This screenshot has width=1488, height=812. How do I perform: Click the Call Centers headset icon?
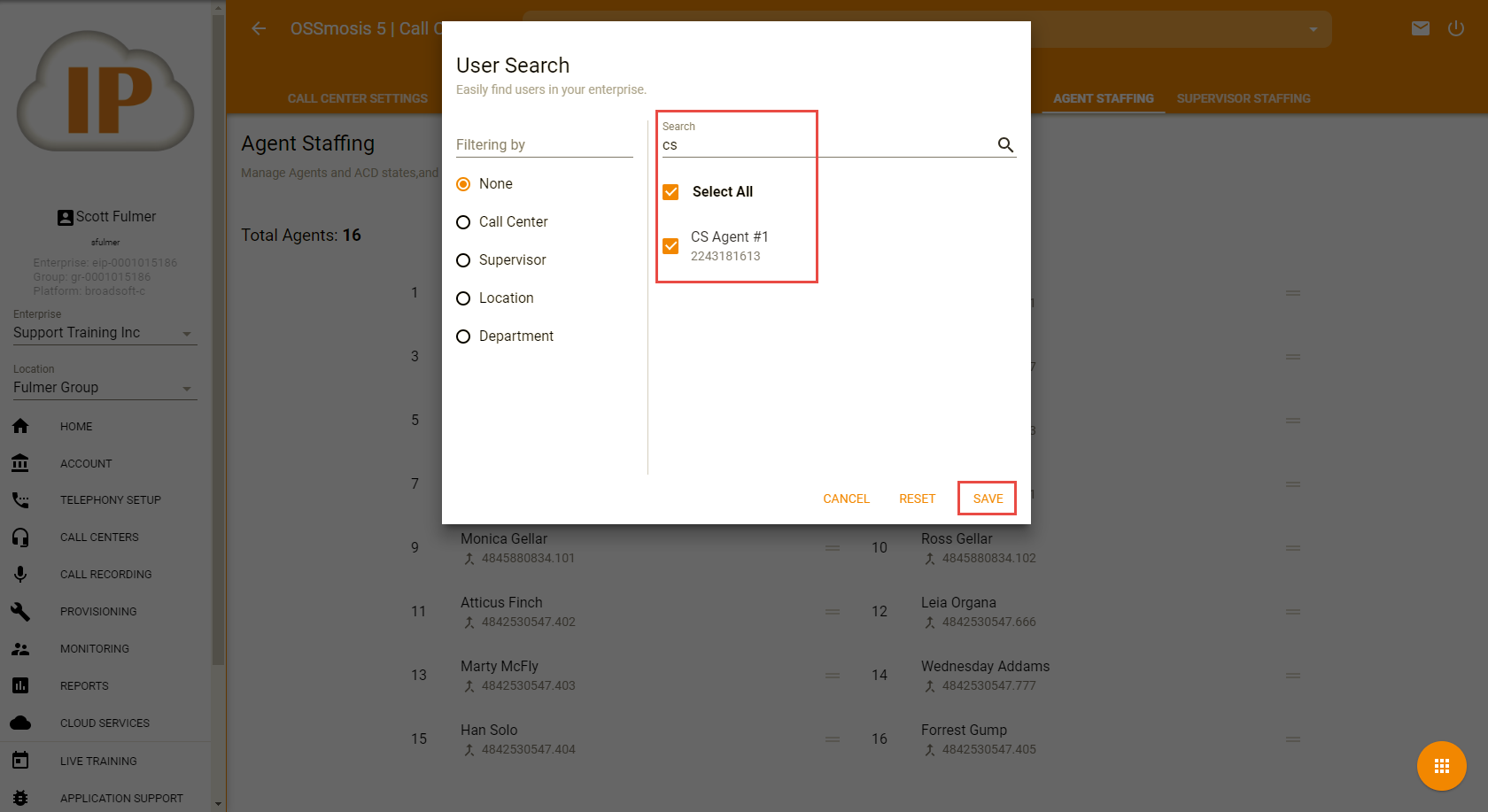coord(20,537)
